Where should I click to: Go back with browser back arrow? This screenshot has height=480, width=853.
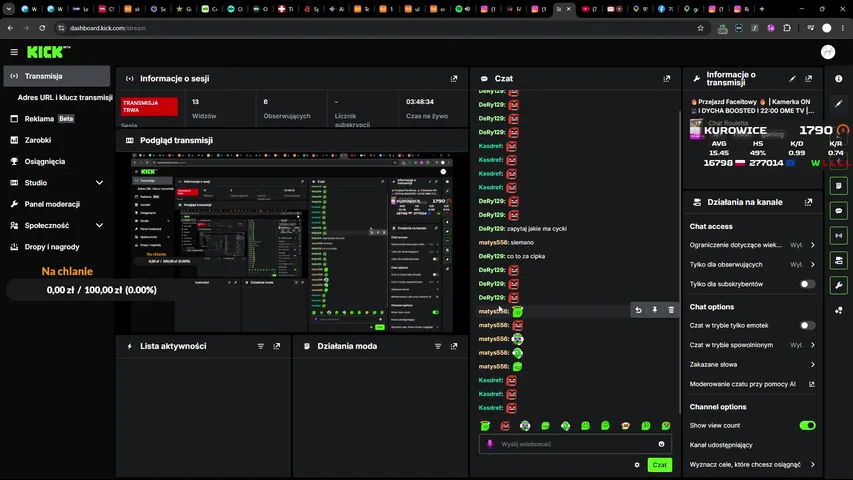tap(10, 28)
